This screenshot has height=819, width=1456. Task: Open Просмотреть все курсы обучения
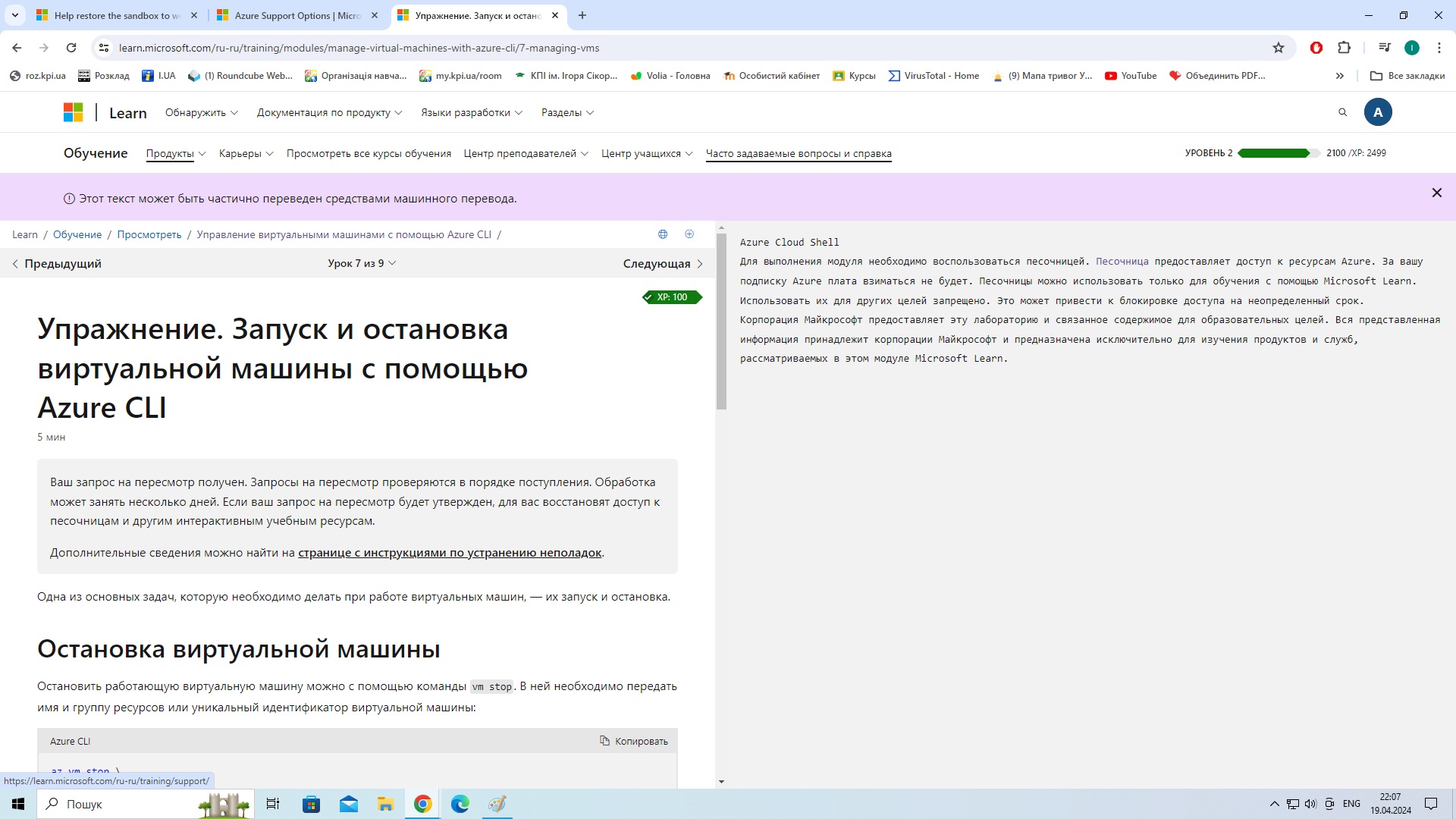(x=369, y=153)
